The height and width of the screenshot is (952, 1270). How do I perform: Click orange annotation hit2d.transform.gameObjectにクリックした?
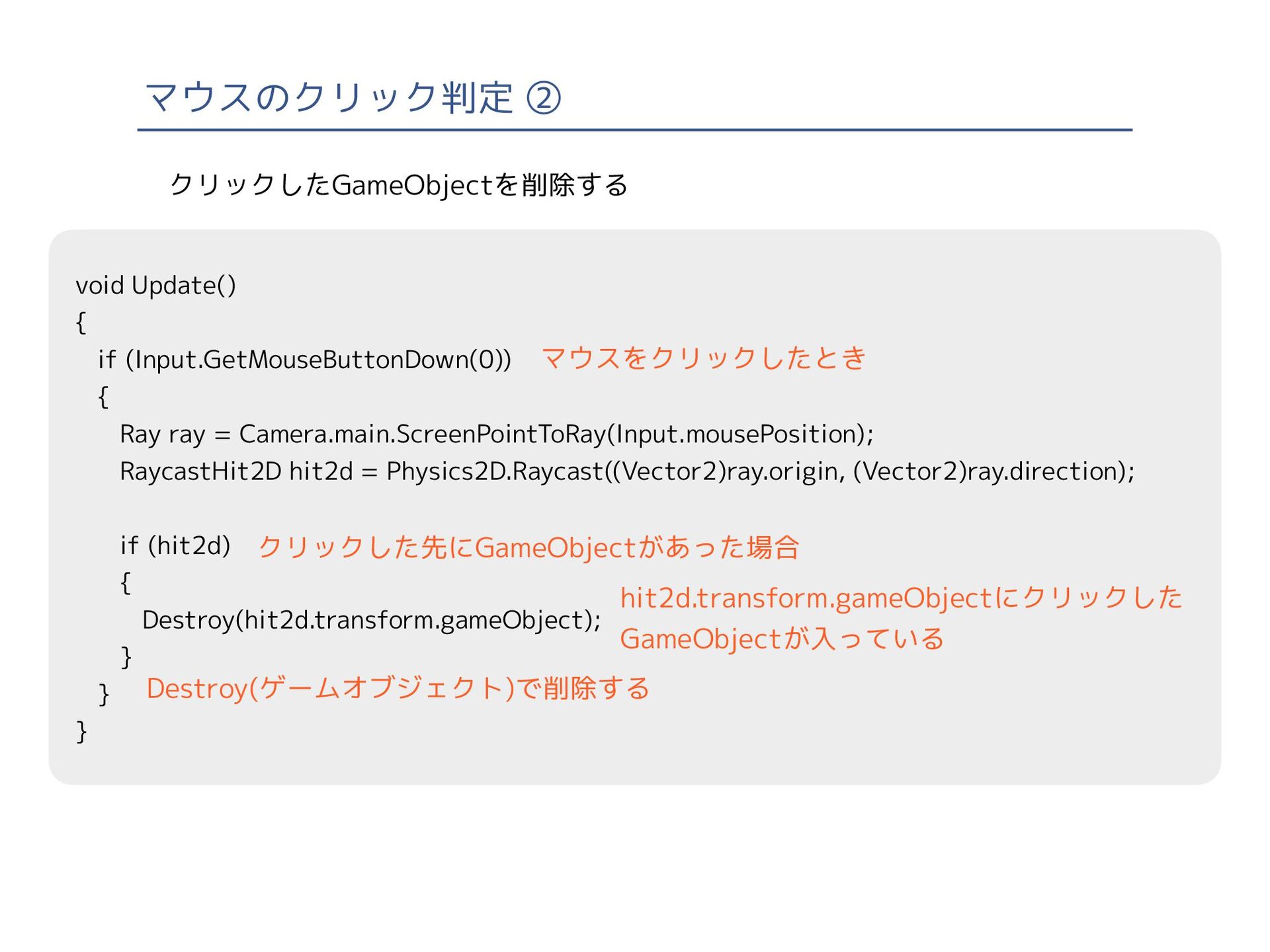(x=900, y=598)
